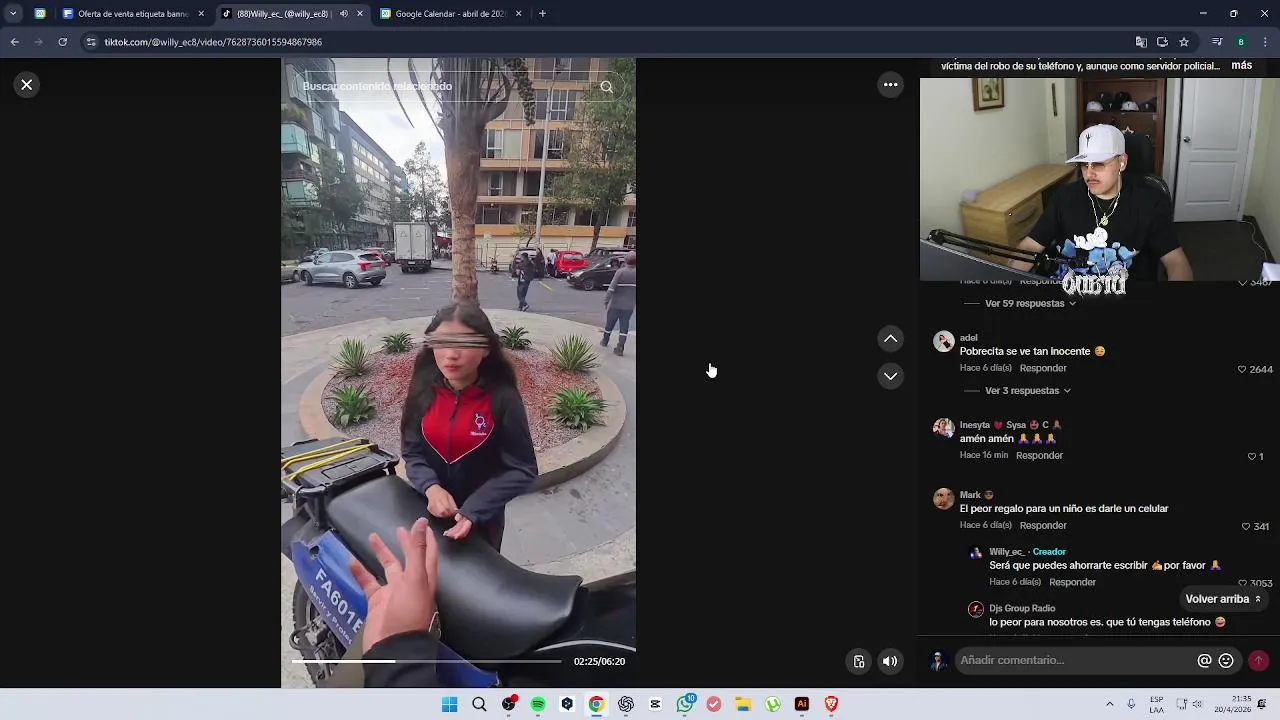This screenshot has height=720, width=1280.
Task: Reply to Mark's comment via Responder
Action: coord(1043,525)
